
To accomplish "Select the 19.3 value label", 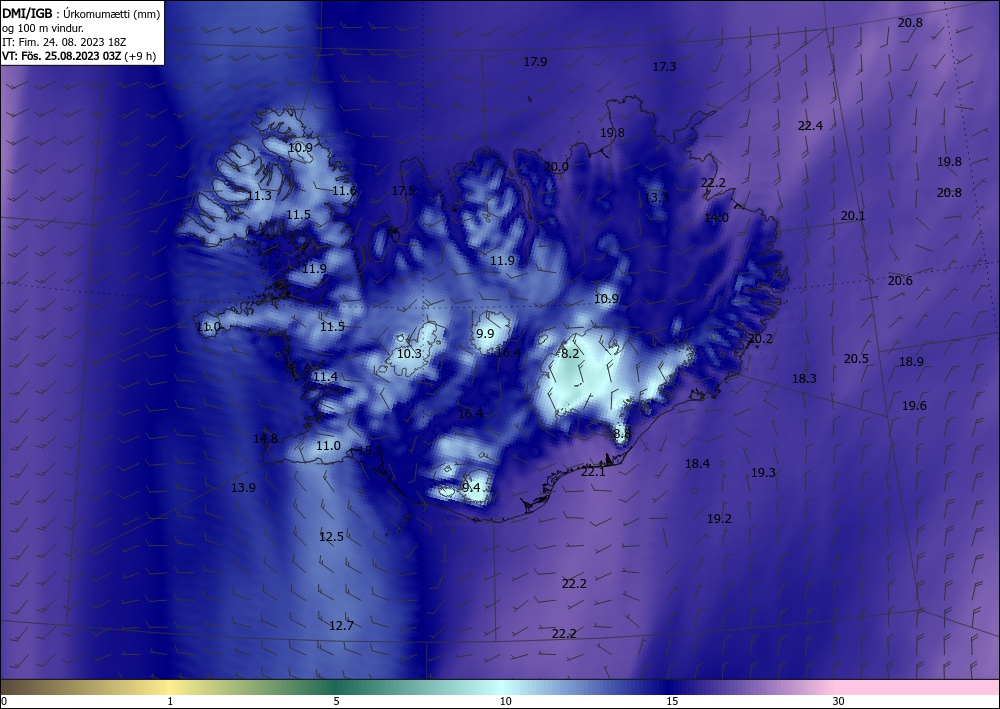I will point(763,472).
